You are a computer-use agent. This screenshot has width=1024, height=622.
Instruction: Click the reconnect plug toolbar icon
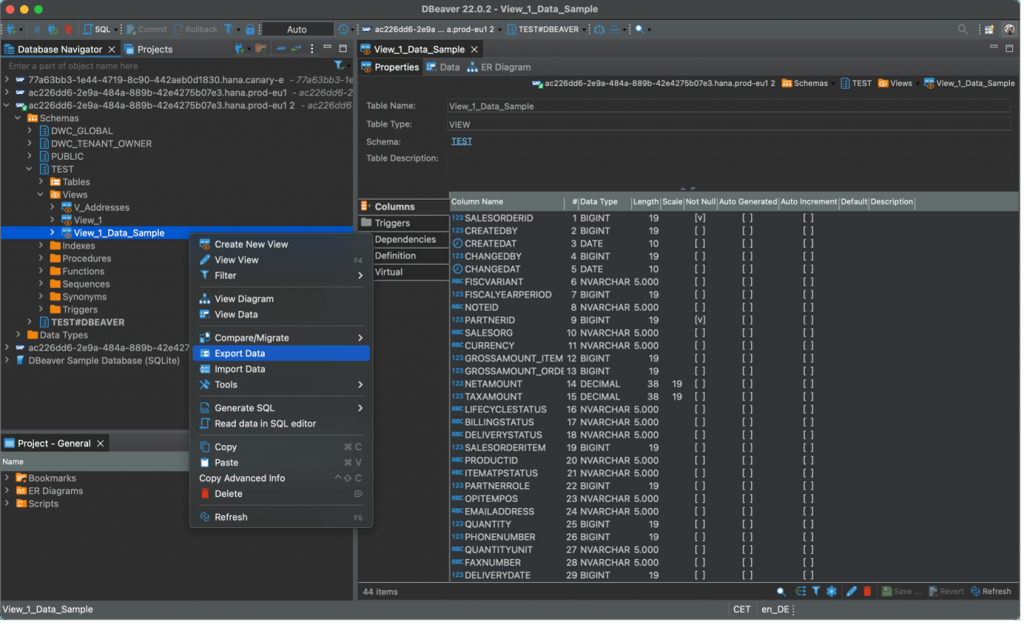click(x=53, y=29)
